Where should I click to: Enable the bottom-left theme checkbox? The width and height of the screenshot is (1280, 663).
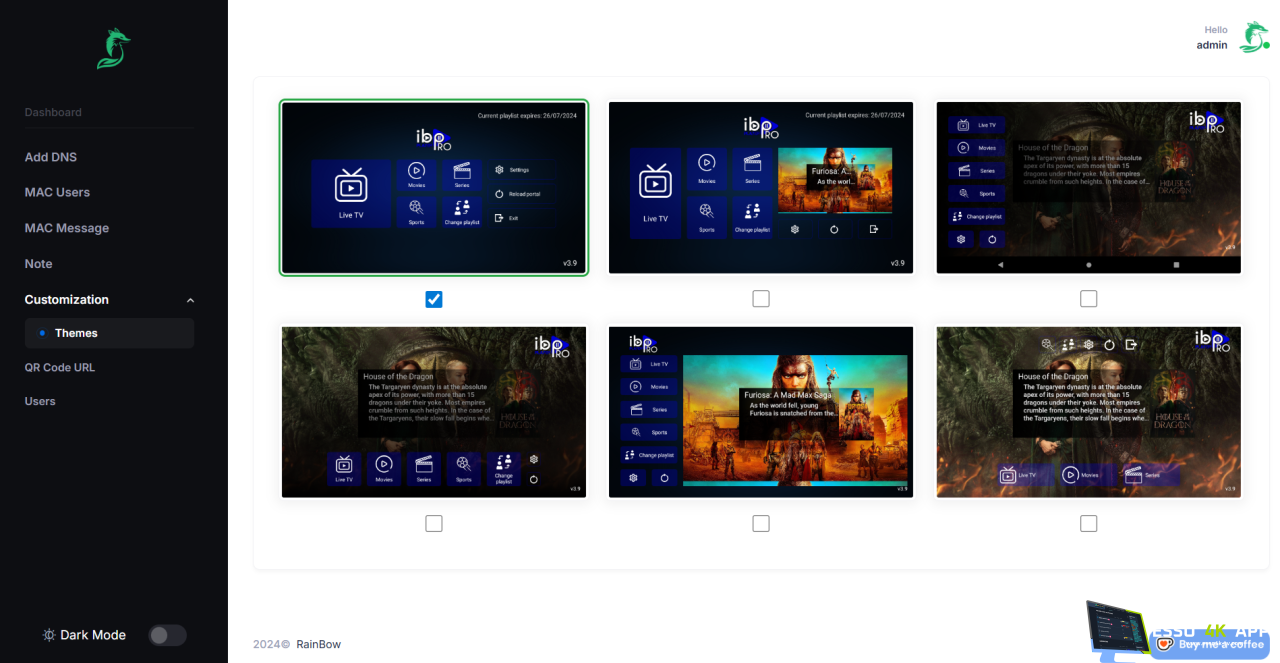point(434,523)
